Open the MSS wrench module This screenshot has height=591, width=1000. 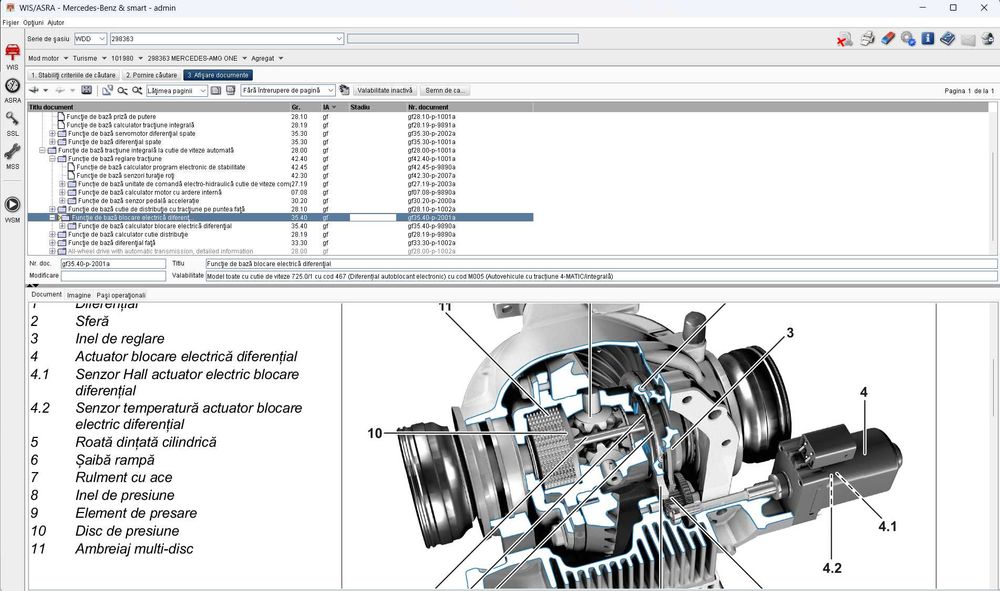[x=12, y=156]
